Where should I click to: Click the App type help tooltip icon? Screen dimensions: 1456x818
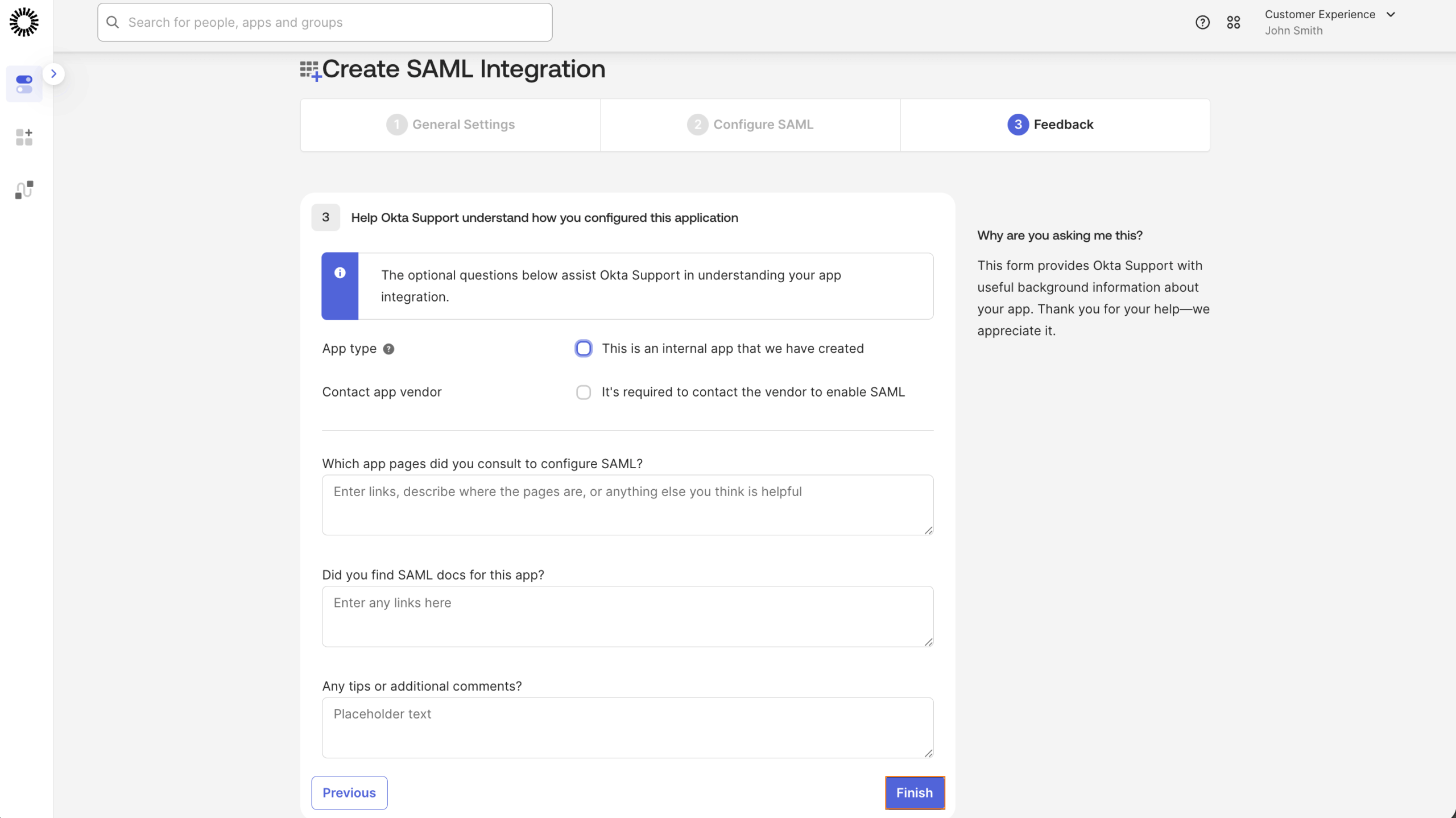[388, 349]
